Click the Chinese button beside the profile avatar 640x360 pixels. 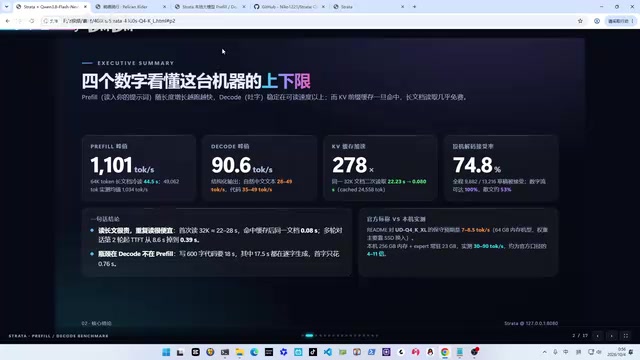pyautogui.click(x=620, y=21)
